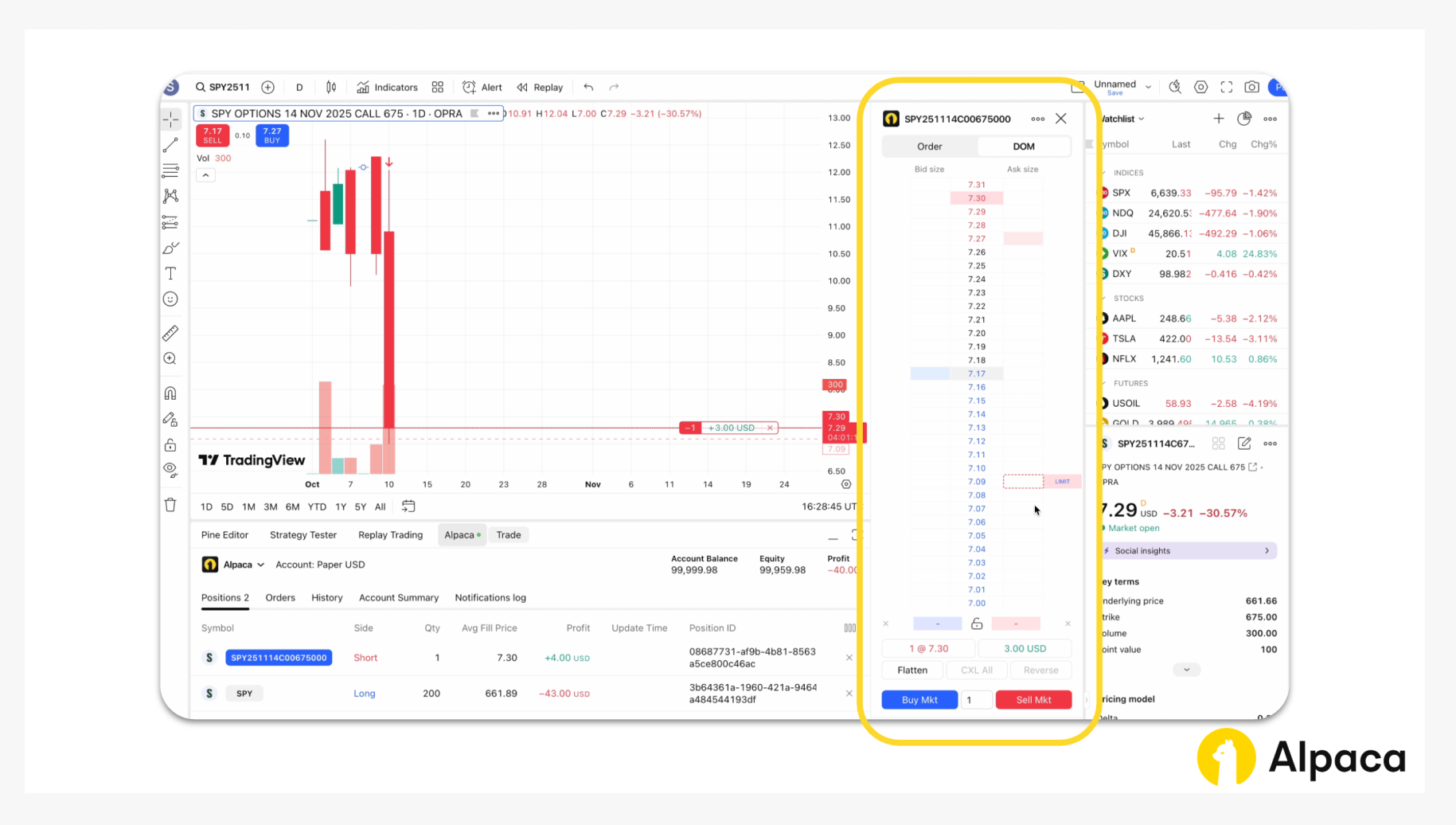Toggle hide all drawings eye icon
1456x825 pixels.
(170, 469)
